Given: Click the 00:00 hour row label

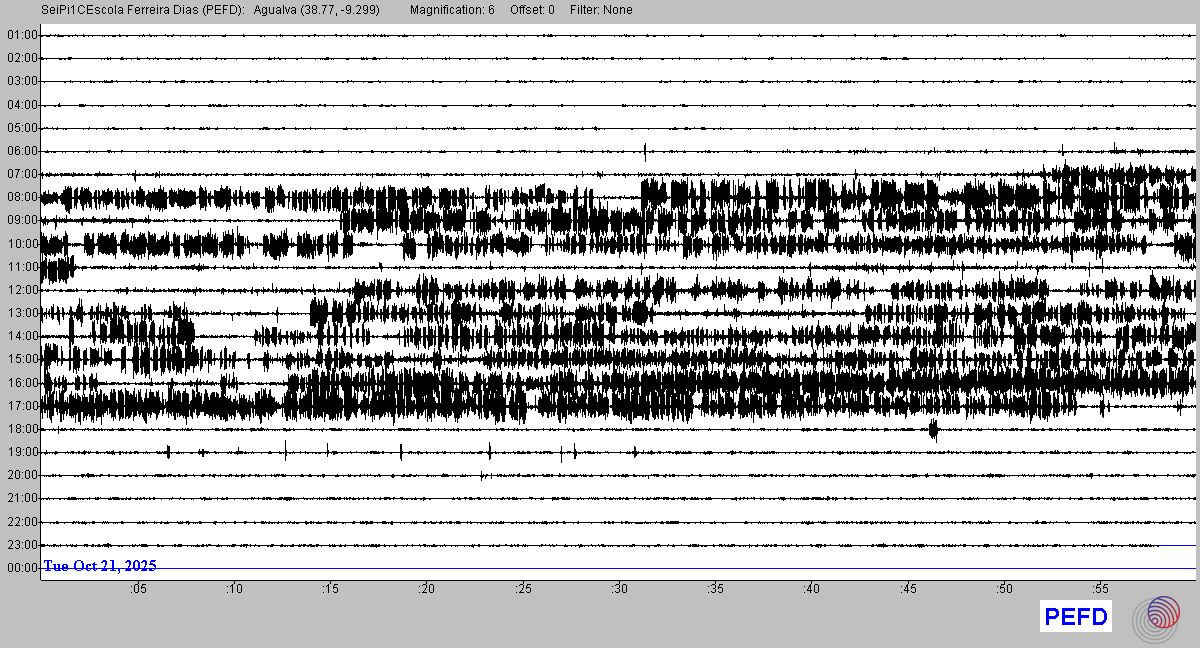Looking at the screenshot, I should 22,568.
